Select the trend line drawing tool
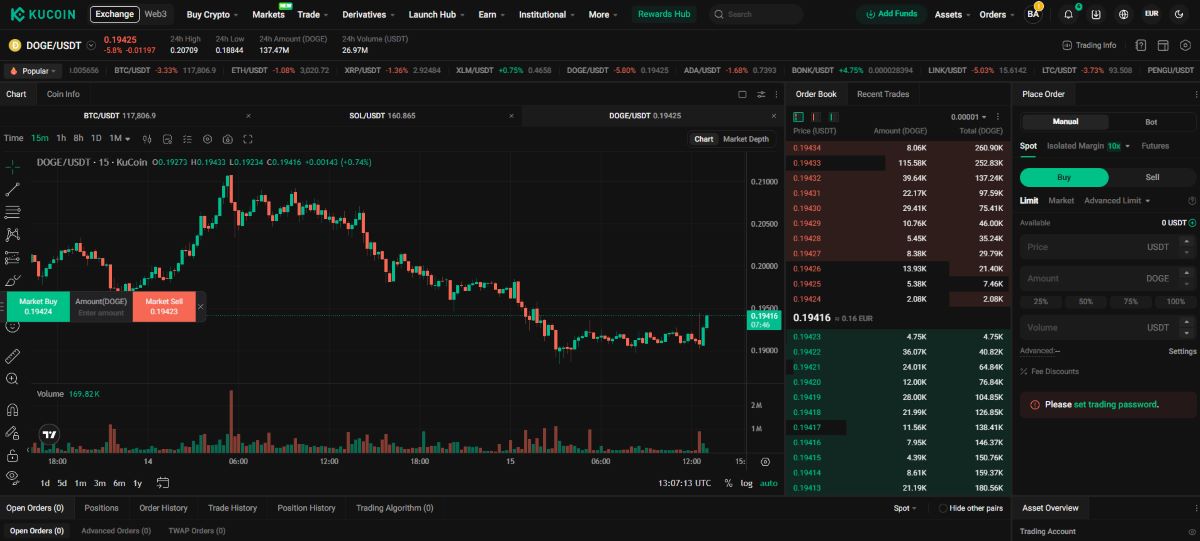This screenshot has height=541, width=1200. [12, 189]
